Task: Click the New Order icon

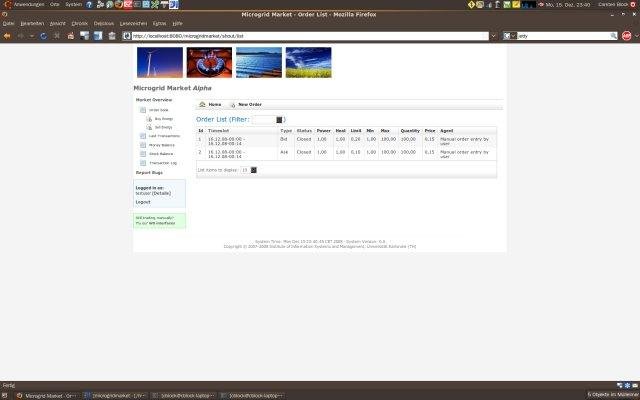Action: click(233, 104)
